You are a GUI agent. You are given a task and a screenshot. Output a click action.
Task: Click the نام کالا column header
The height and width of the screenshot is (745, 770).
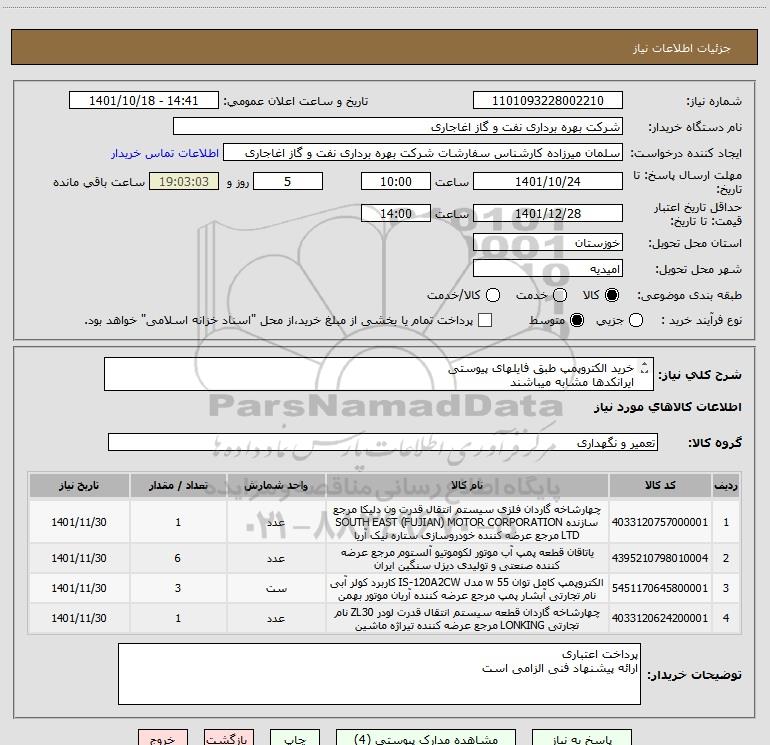pos(467,486)
